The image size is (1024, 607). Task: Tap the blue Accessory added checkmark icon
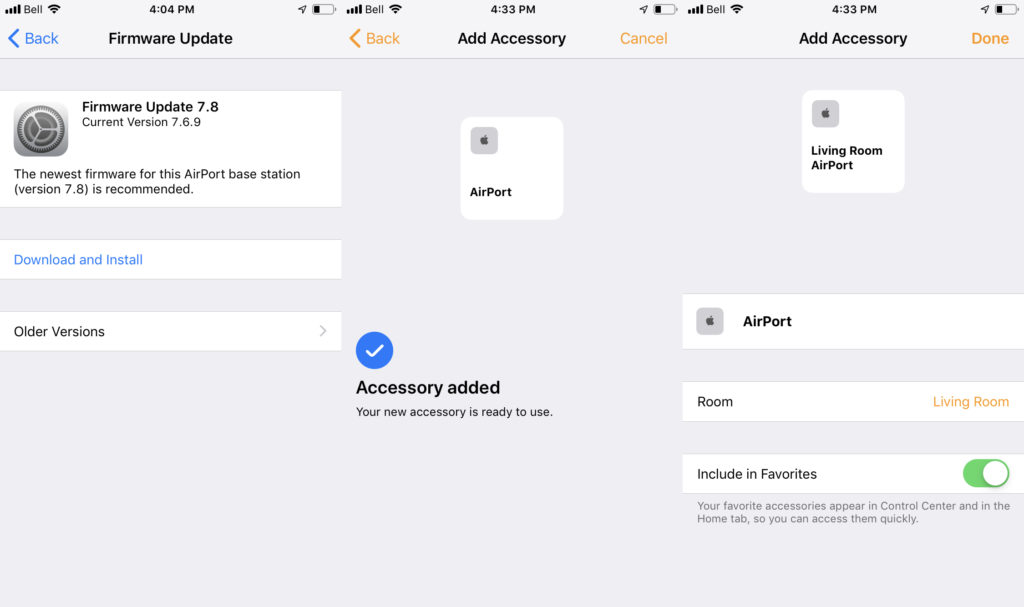pyautogui.click(x=374, y=350)
